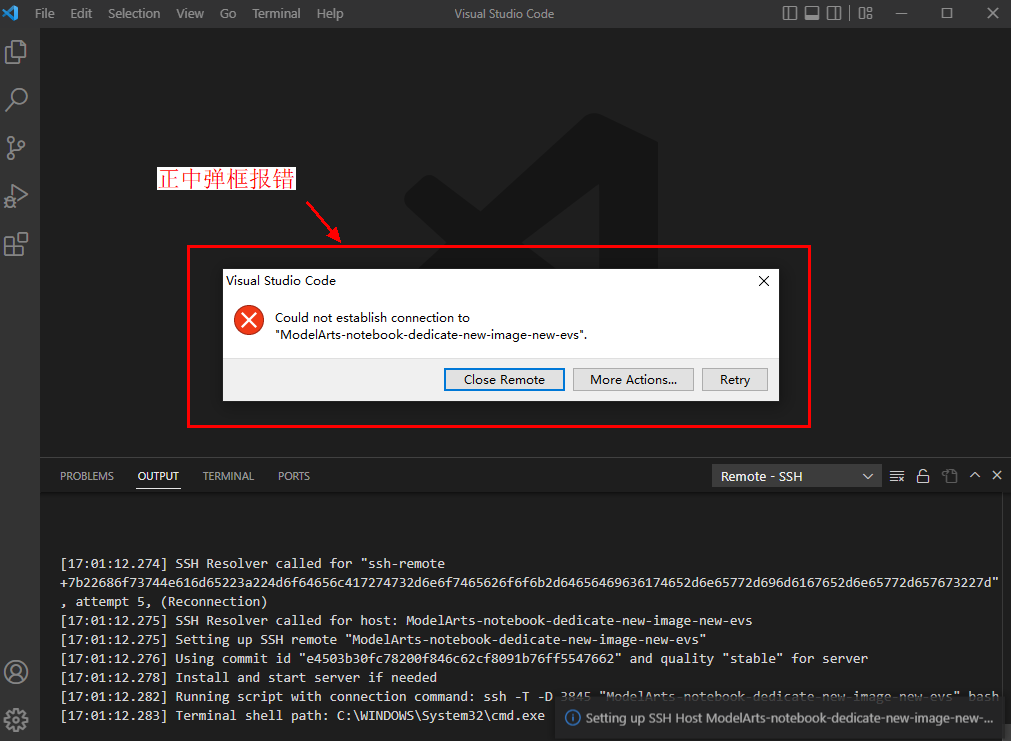Toggle the primary side bar layout icon
Viewport: 1011px width, 741px height.
790,13
